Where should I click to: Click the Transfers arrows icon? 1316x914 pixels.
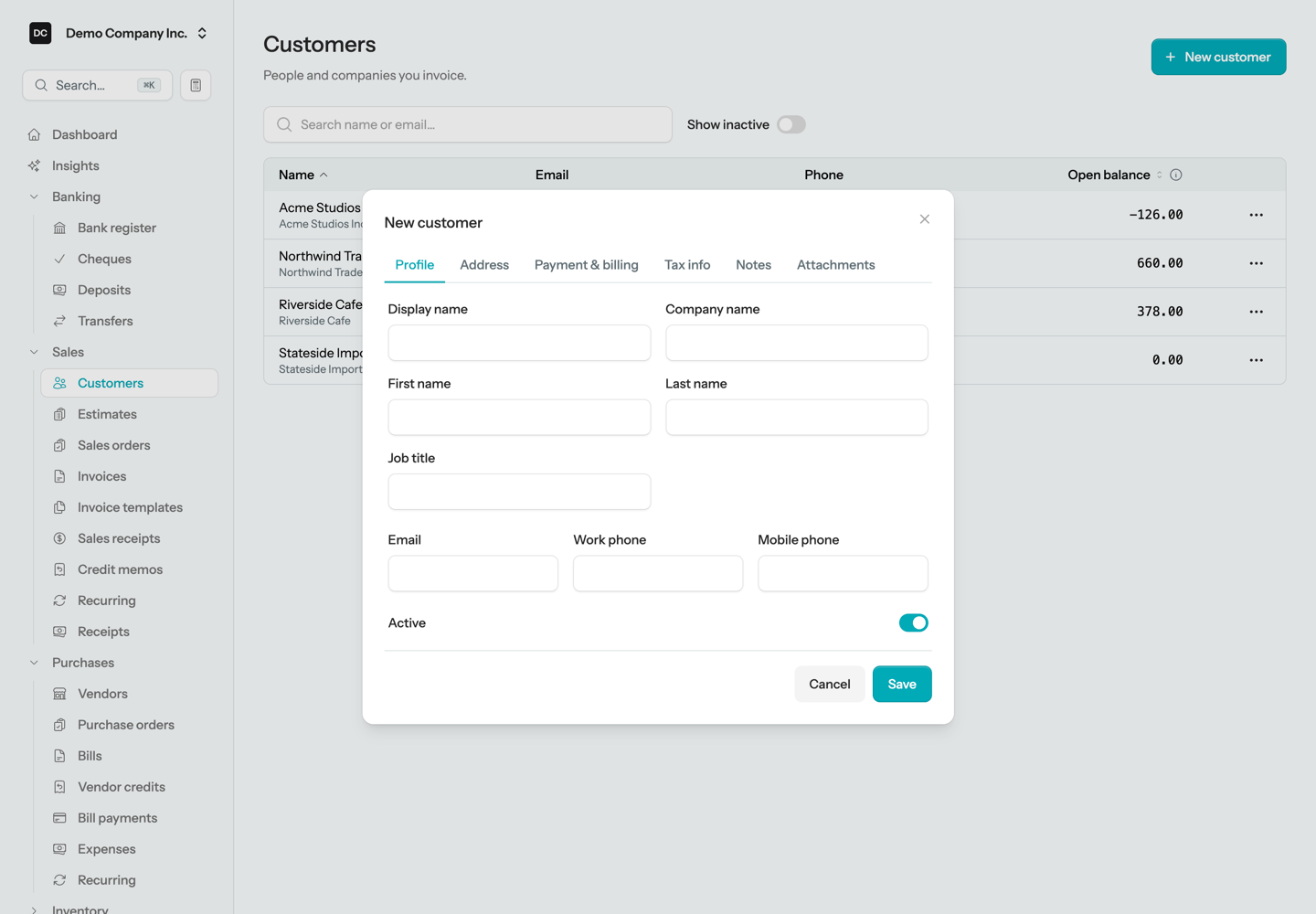tap(59, 321)
